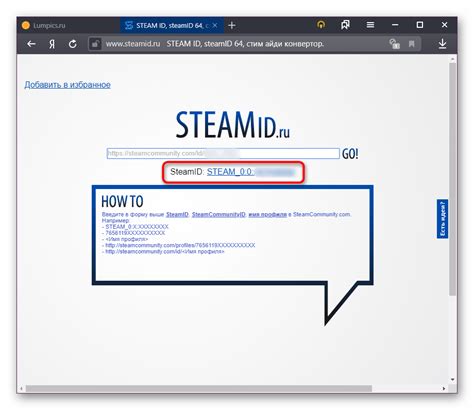Minimize the browser window
474x410 pixels.
(x=395, y=25)
